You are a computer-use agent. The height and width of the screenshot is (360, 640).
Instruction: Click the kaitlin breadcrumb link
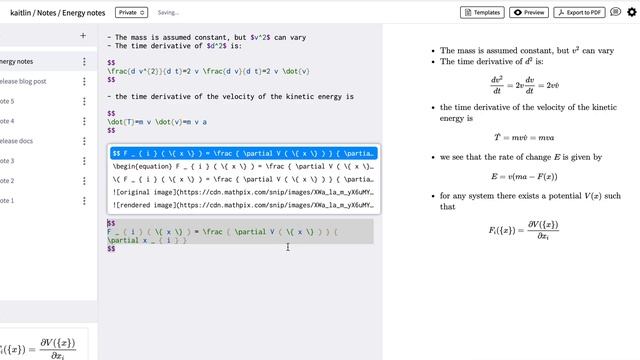pos(20,13)
